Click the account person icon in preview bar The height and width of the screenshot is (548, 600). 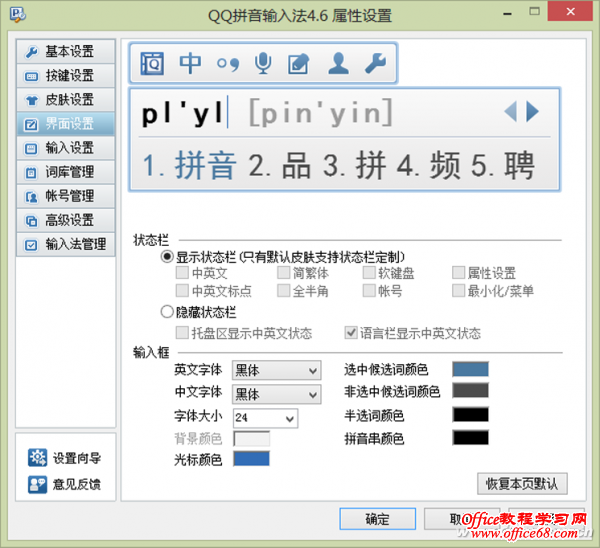[x=338, y=64]
